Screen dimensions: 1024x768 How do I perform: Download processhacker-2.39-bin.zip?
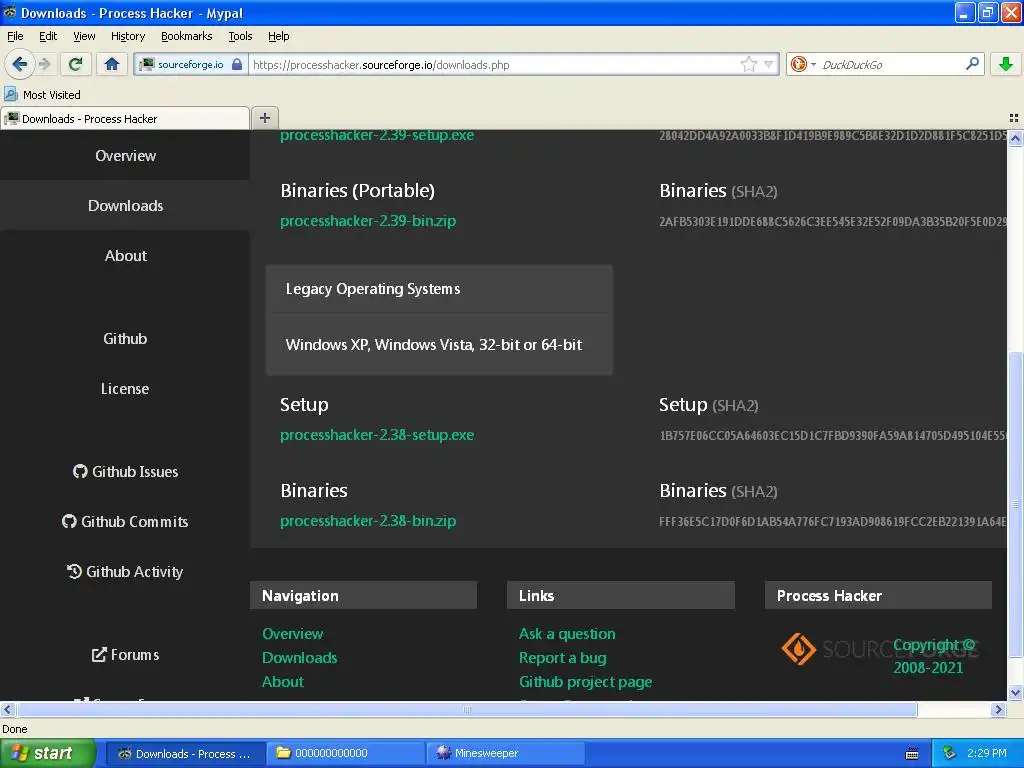click(x=368, y=221)
